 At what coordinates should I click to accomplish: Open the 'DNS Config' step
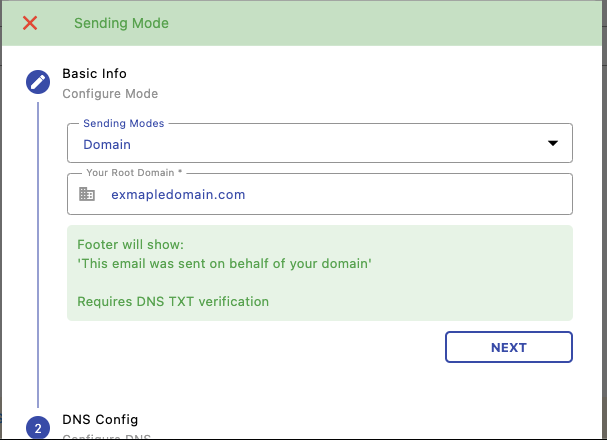click(100, 419)
